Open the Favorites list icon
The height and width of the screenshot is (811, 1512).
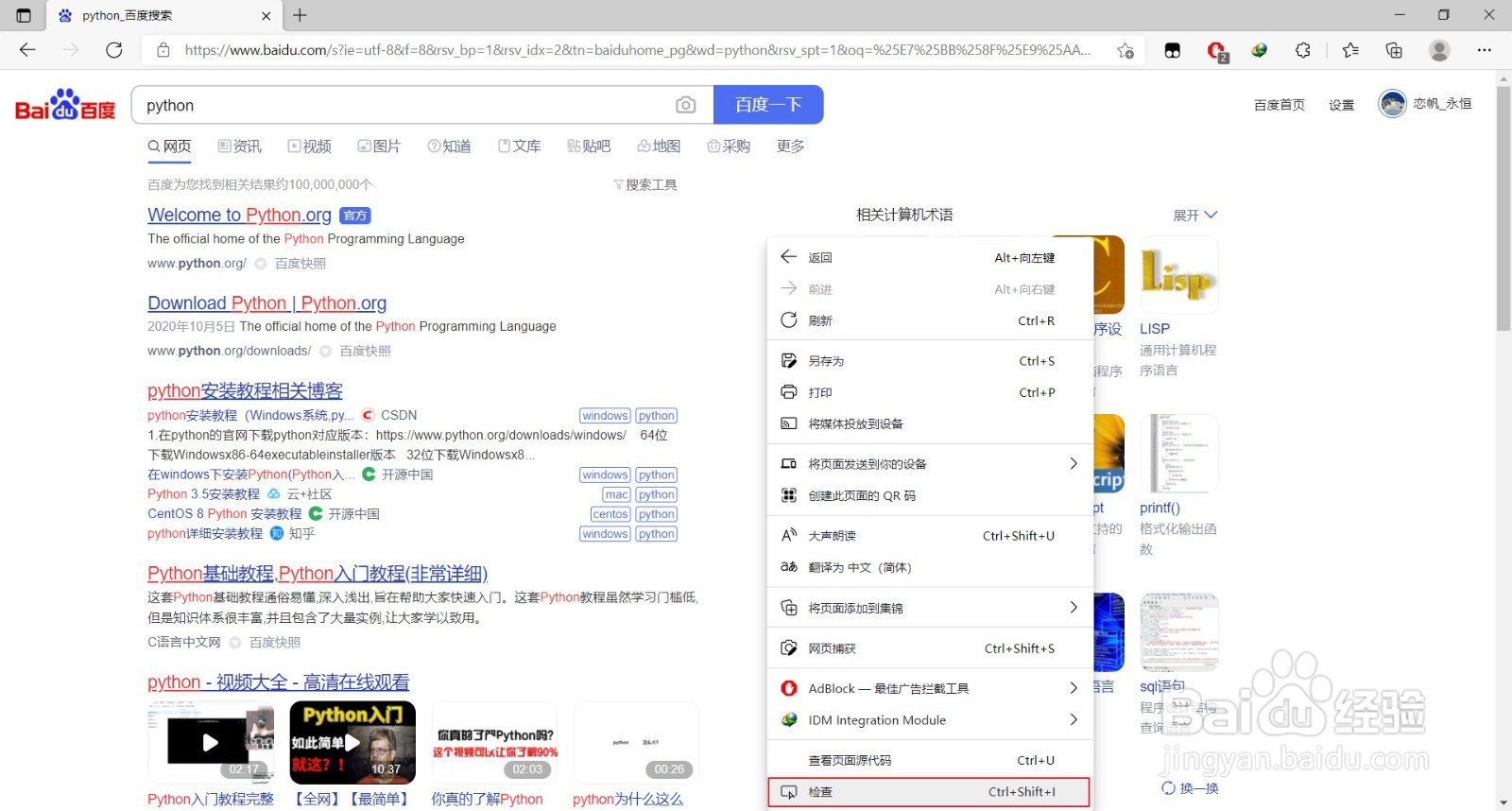pyautogui.click(x=1350, y=50)
